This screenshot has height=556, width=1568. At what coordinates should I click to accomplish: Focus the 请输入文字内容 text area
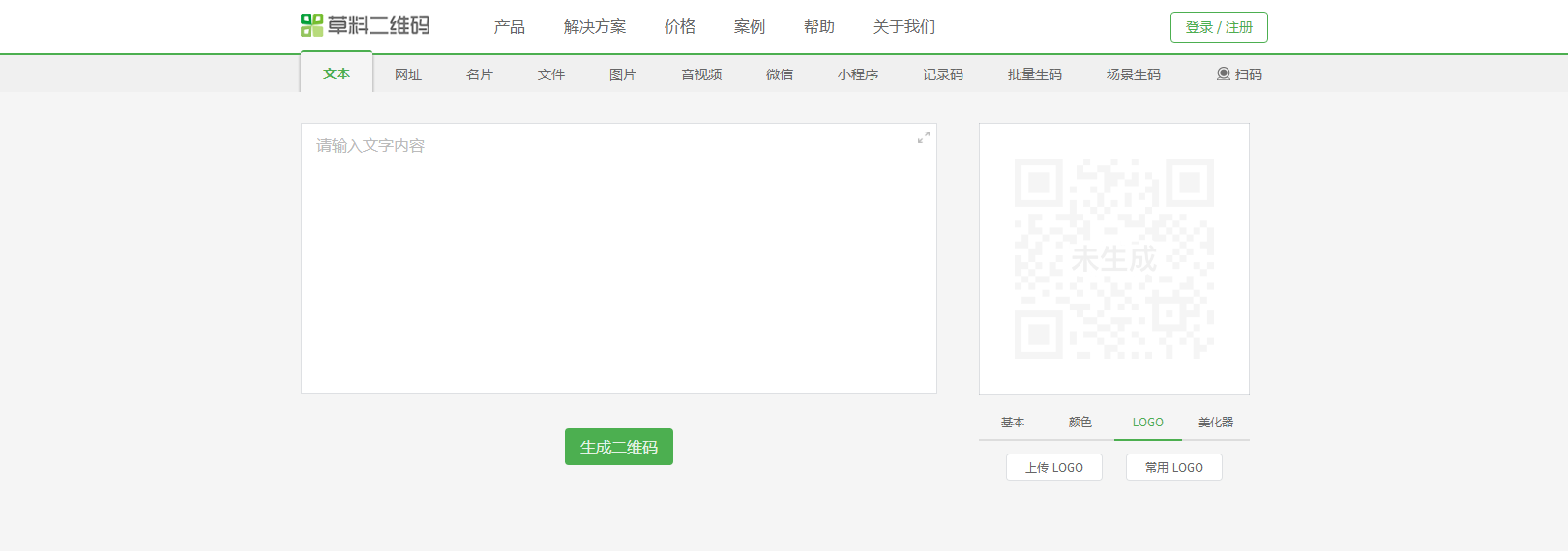pos(619,258)
